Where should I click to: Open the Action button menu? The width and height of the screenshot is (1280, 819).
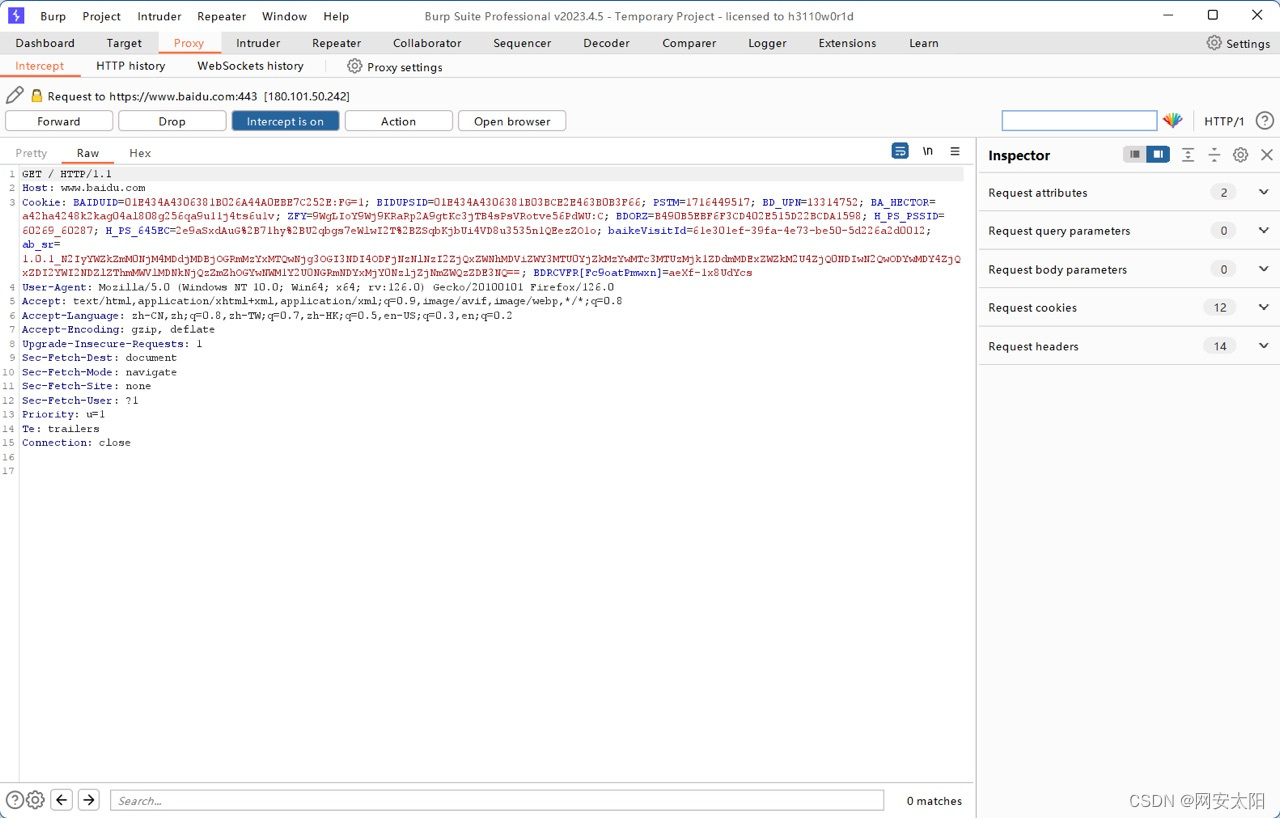click(x=398, y=121)
